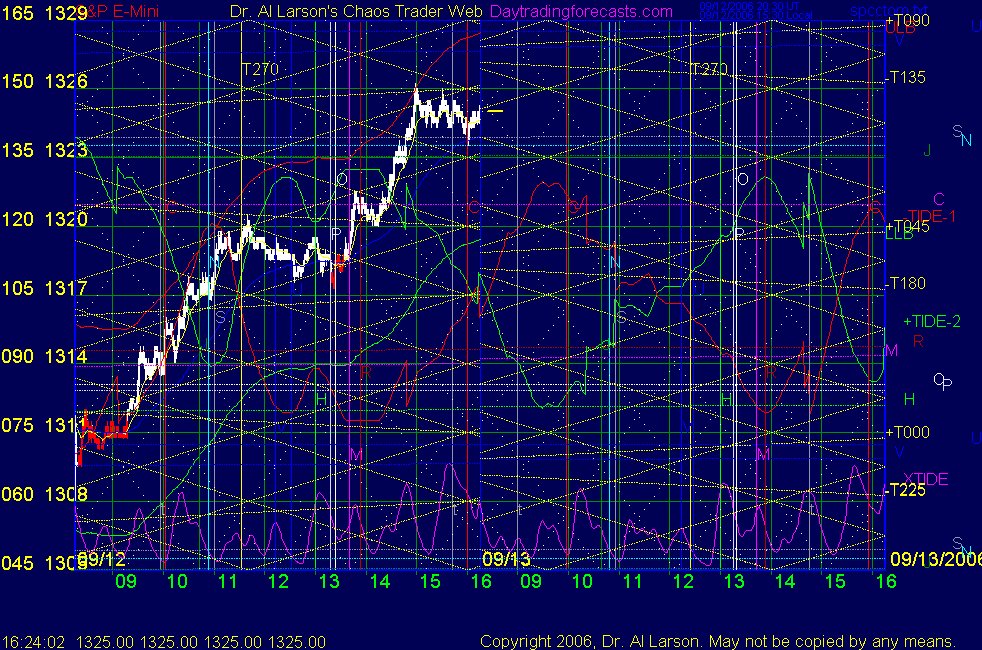982x650 pixels.
Task: Click the "09" hour label of 09/12 session
Action: [126, 581]
